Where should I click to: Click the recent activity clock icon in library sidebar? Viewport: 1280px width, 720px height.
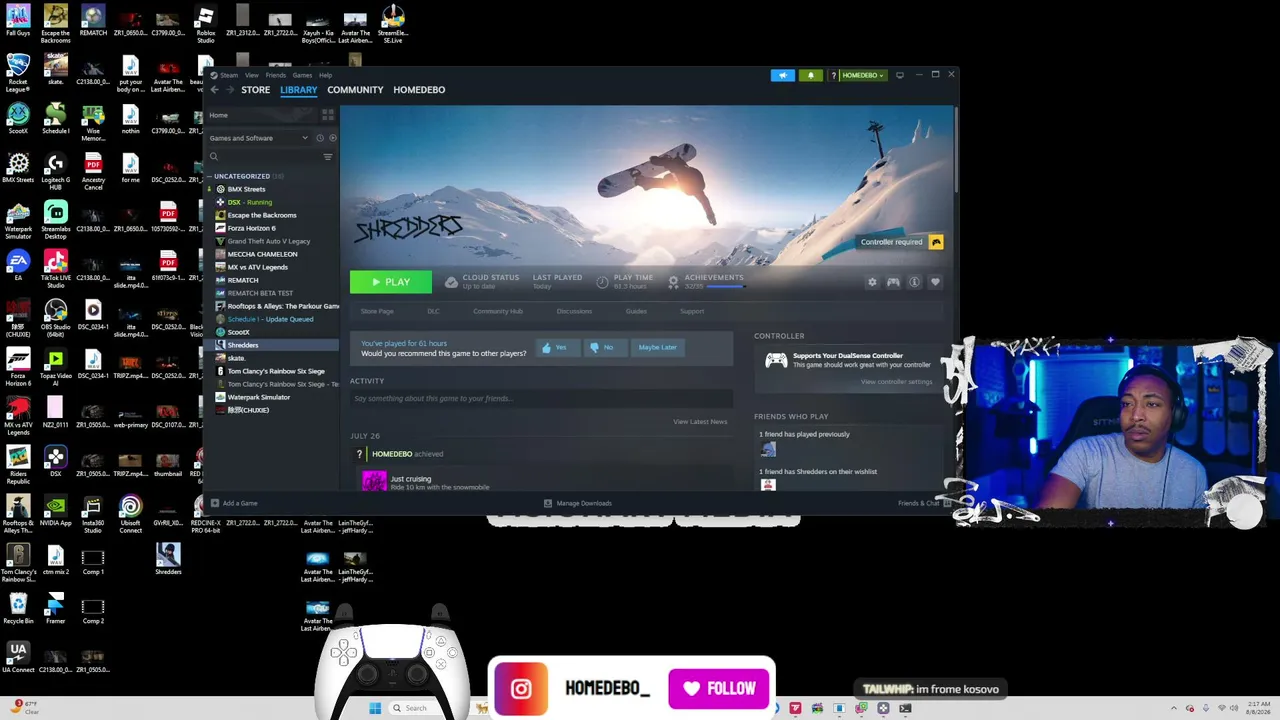pyautogui.click(x=320, y=138)
